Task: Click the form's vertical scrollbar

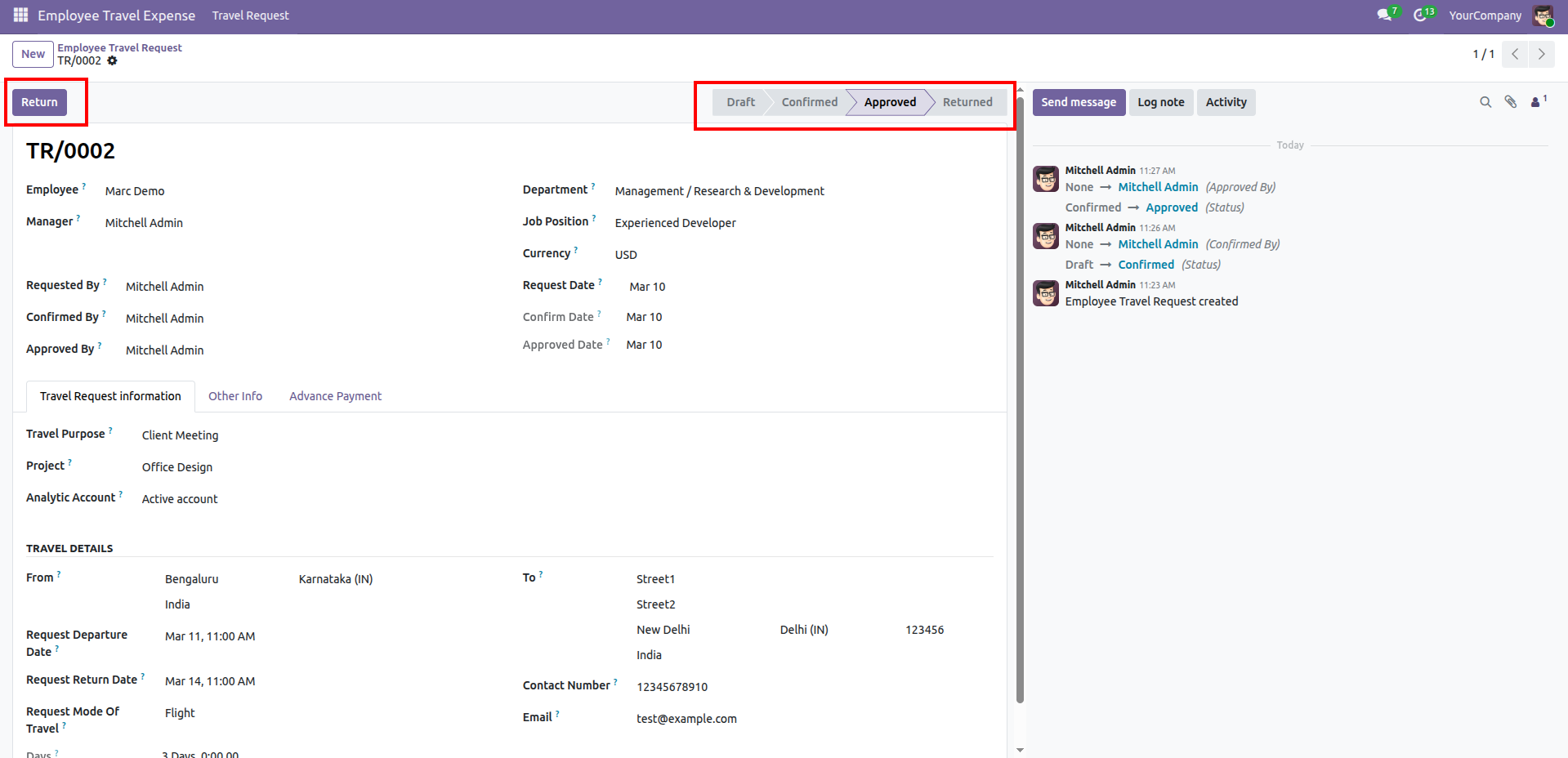Action: (x=1020, y=408)
